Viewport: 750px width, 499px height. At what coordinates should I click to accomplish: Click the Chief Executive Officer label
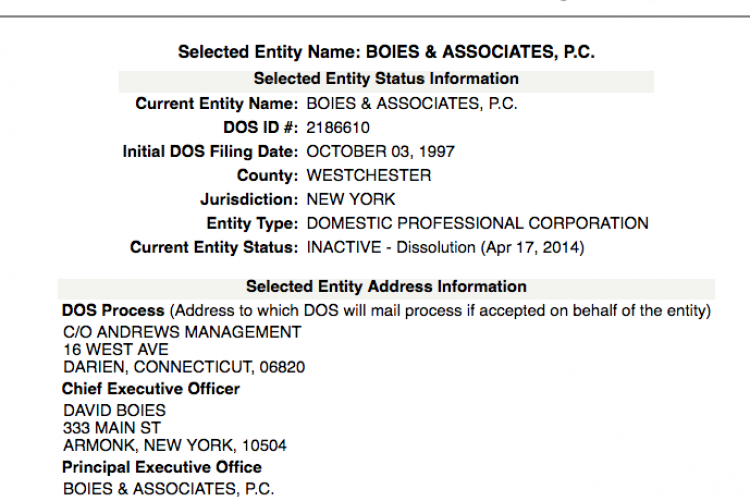coord(151,388)
